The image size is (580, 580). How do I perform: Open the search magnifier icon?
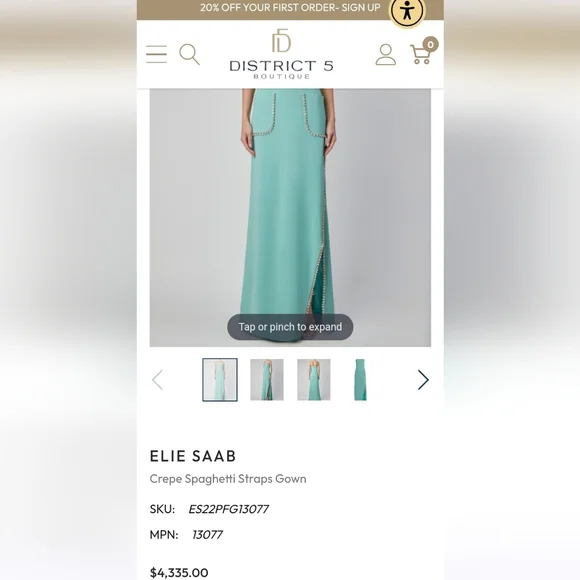coord(189,54)
